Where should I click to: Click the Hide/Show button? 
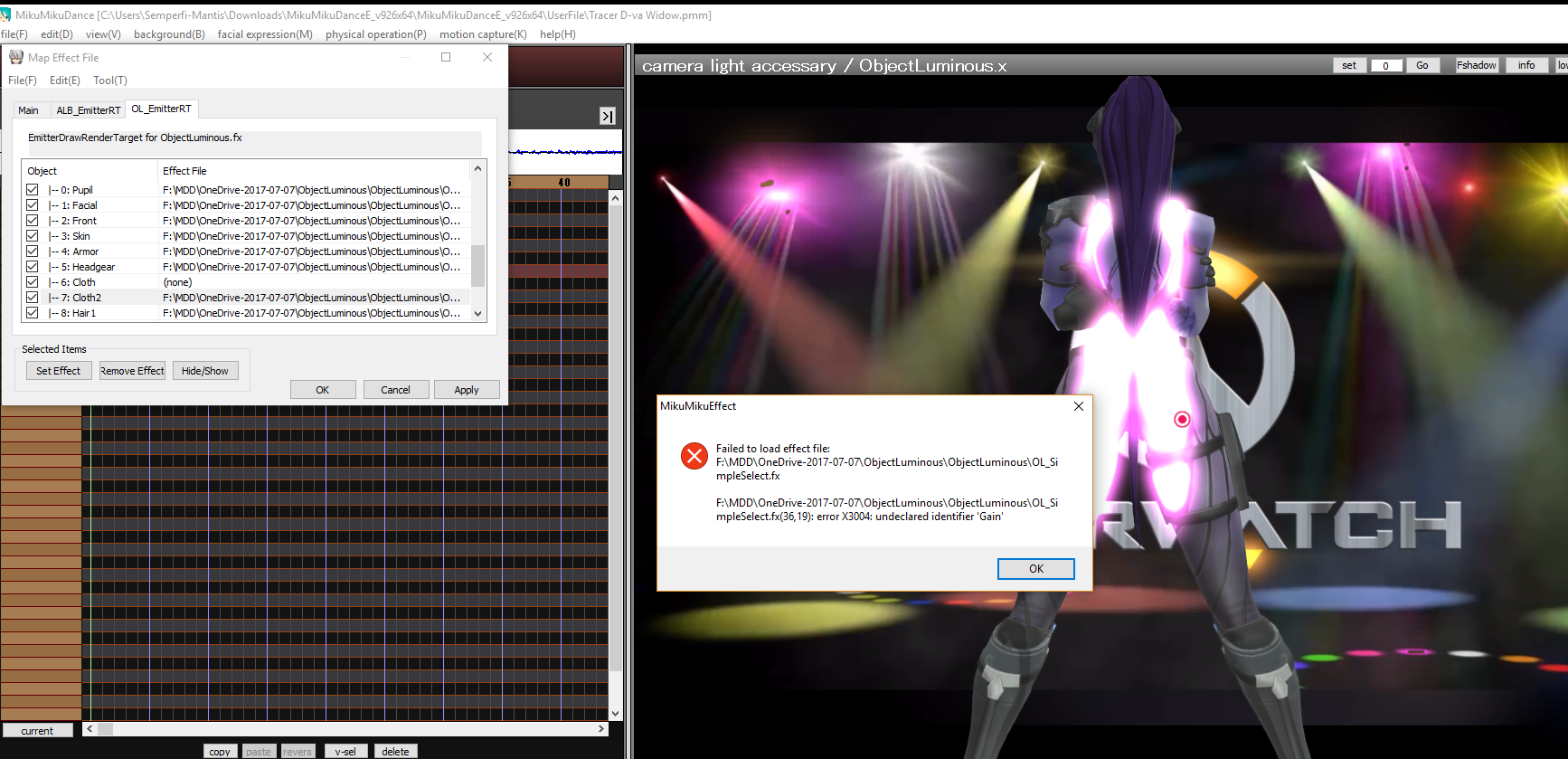click(x=205, y=371)
